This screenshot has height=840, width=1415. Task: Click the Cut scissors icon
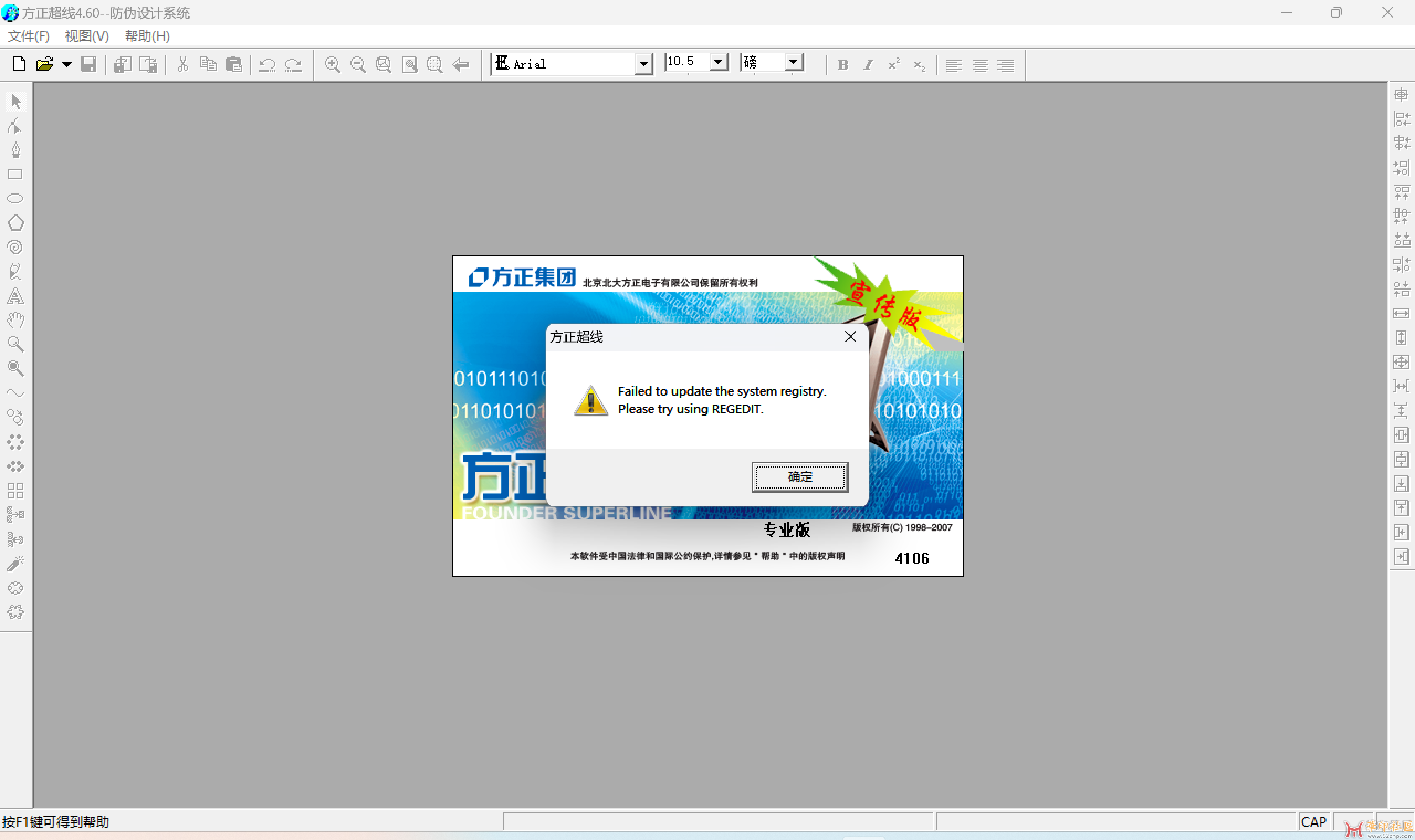click(182, 64)
